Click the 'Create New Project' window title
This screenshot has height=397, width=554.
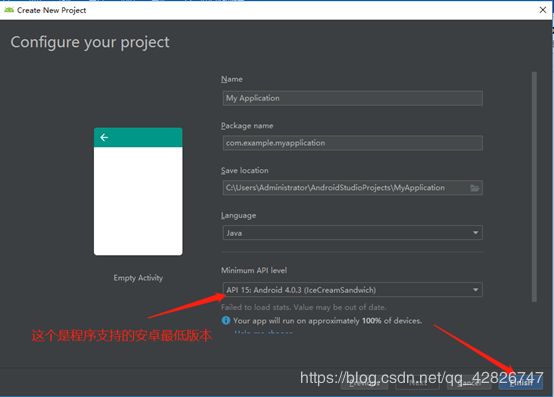tap(52, 10)
